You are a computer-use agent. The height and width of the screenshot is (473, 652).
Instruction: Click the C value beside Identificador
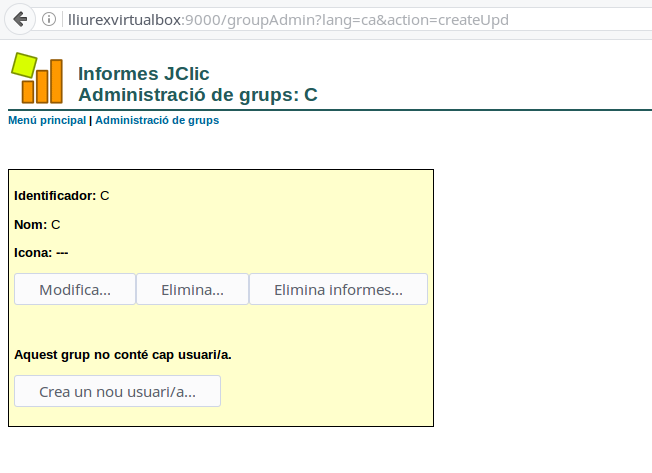[105, 195]
